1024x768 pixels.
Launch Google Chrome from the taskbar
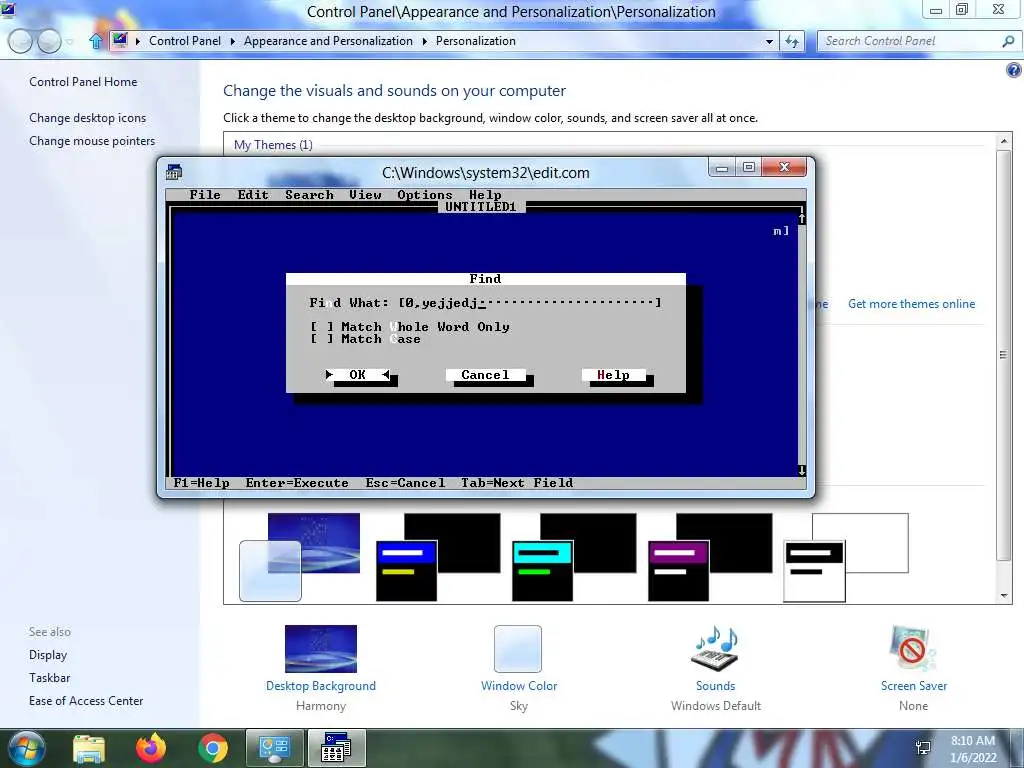point(213,748)
